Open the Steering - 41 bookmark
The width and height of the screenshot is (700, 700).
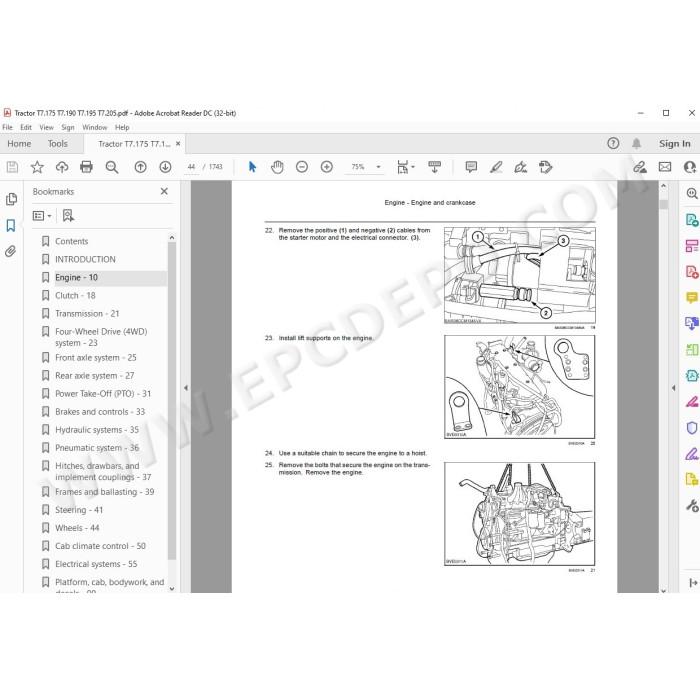coord(79,510)
